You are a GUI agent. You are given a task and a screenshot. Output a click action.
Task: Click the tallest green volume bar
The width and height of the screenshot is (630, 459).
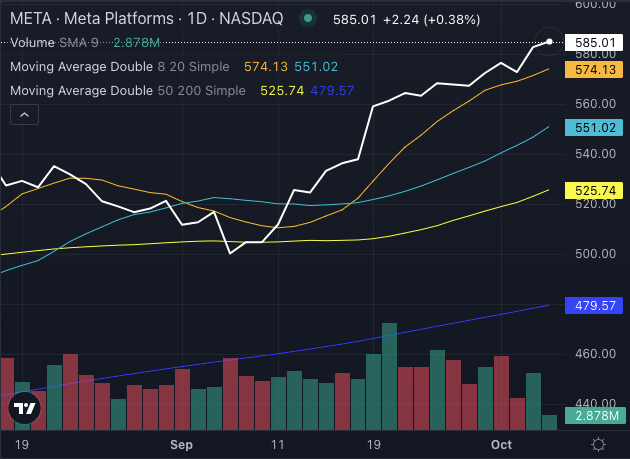(389, 375)
